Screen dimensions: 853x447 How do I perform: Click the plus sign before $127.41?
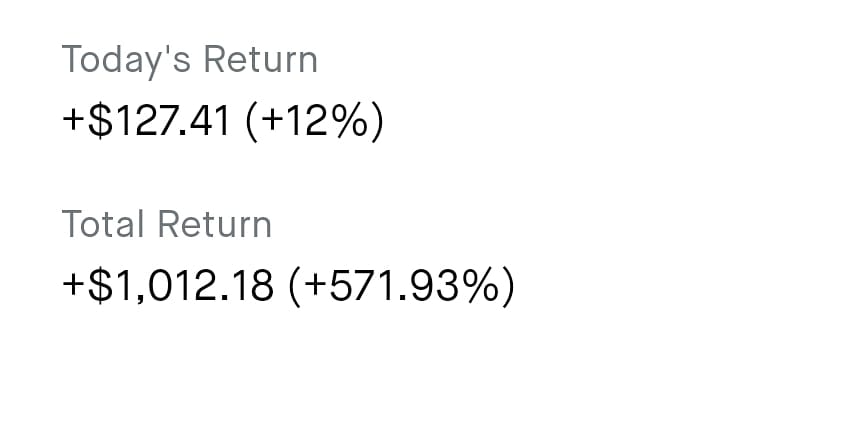(74, 124)
